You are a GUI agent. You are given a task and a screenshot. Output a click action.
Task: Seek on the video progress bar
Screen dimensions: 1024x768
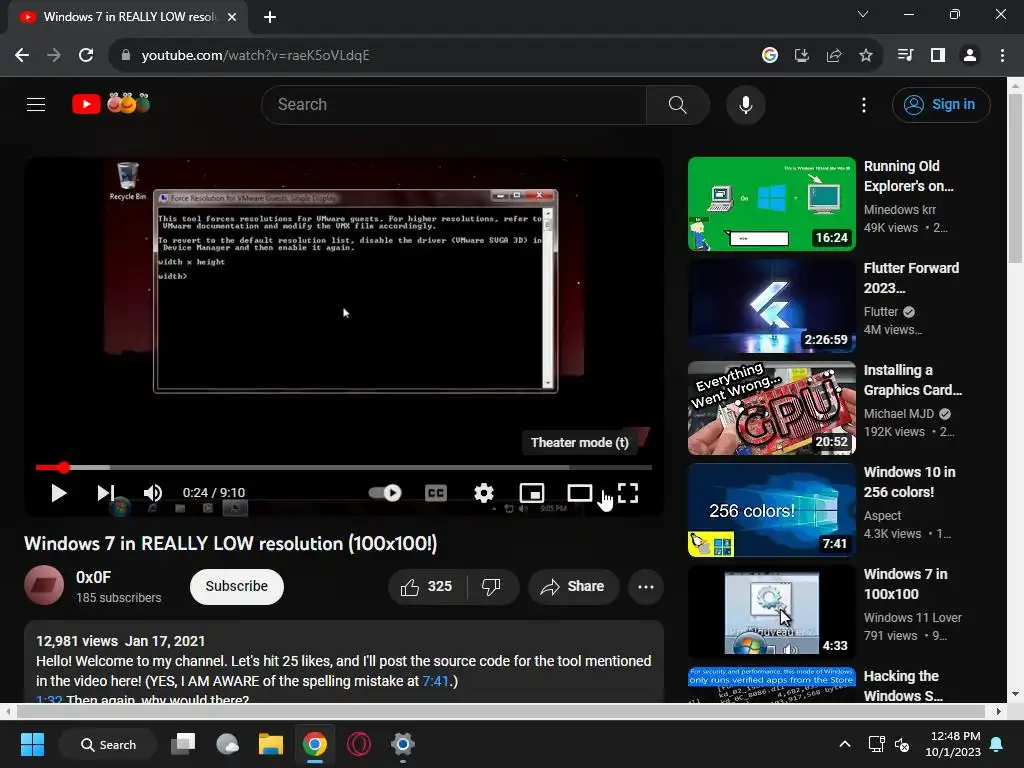[344, 468]
